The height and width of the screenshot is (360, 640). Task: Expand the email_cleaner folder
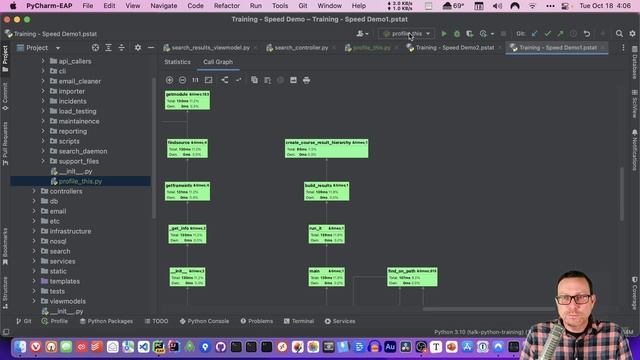coord(43,81)
